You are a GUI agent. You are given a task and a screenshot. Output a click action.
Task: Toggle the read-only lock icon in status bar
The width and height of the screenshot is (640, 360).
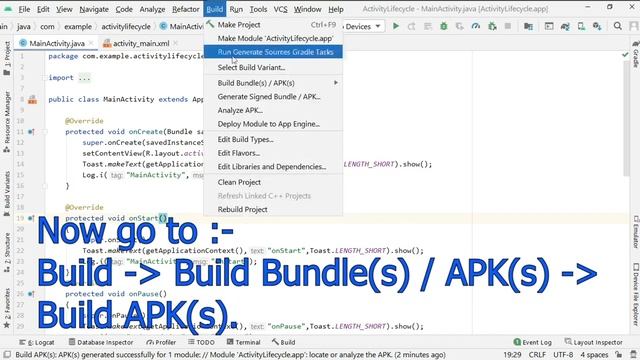click(x=619, y=355)
